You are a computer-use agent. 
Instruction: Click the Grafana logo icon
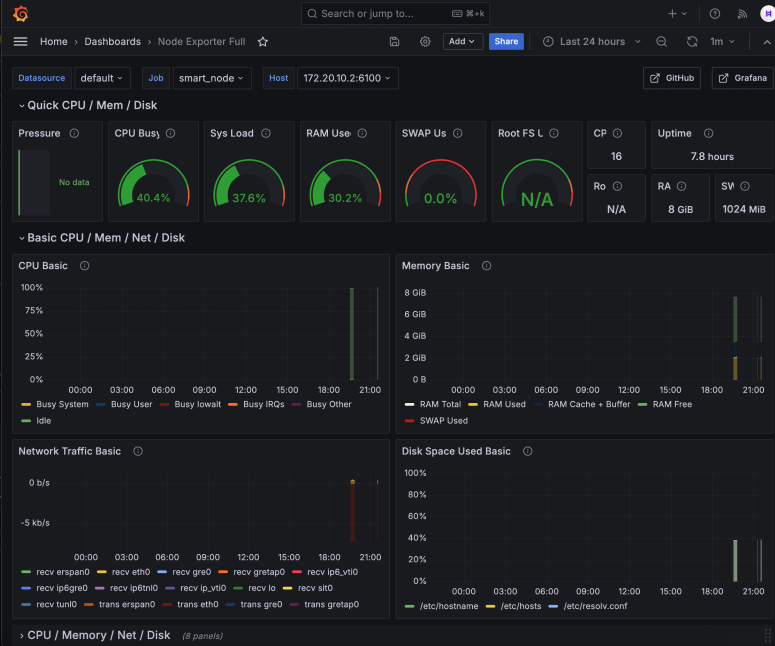[21, 13]
